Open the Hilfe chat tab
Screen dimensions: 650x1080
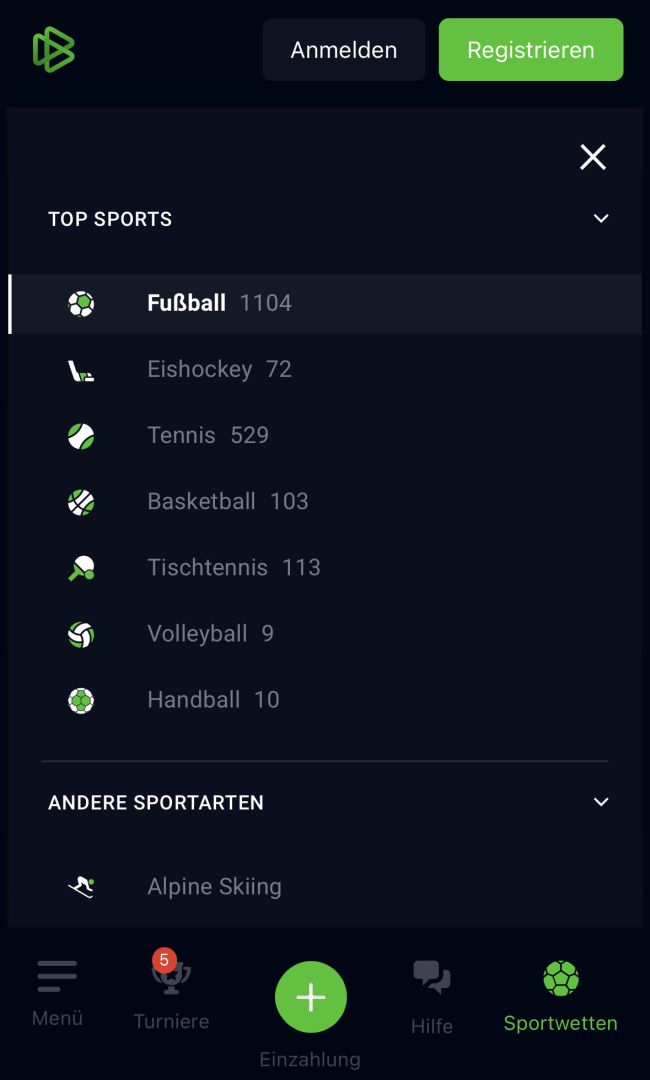tap(432, 994)
